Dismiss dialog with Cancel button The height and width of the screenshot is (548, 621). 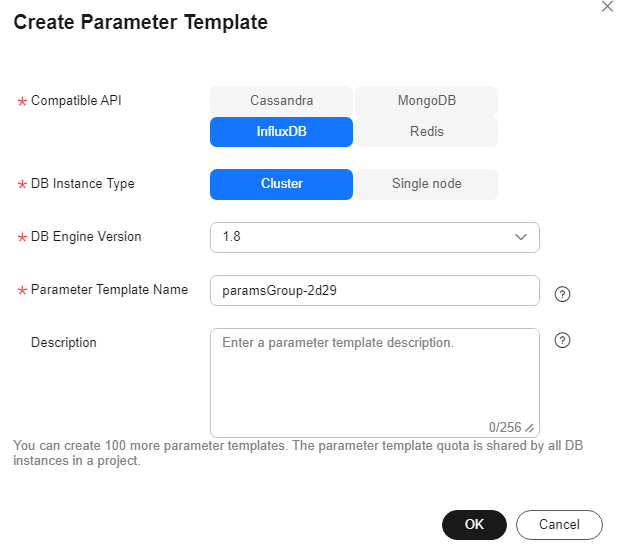pos(559,525)
